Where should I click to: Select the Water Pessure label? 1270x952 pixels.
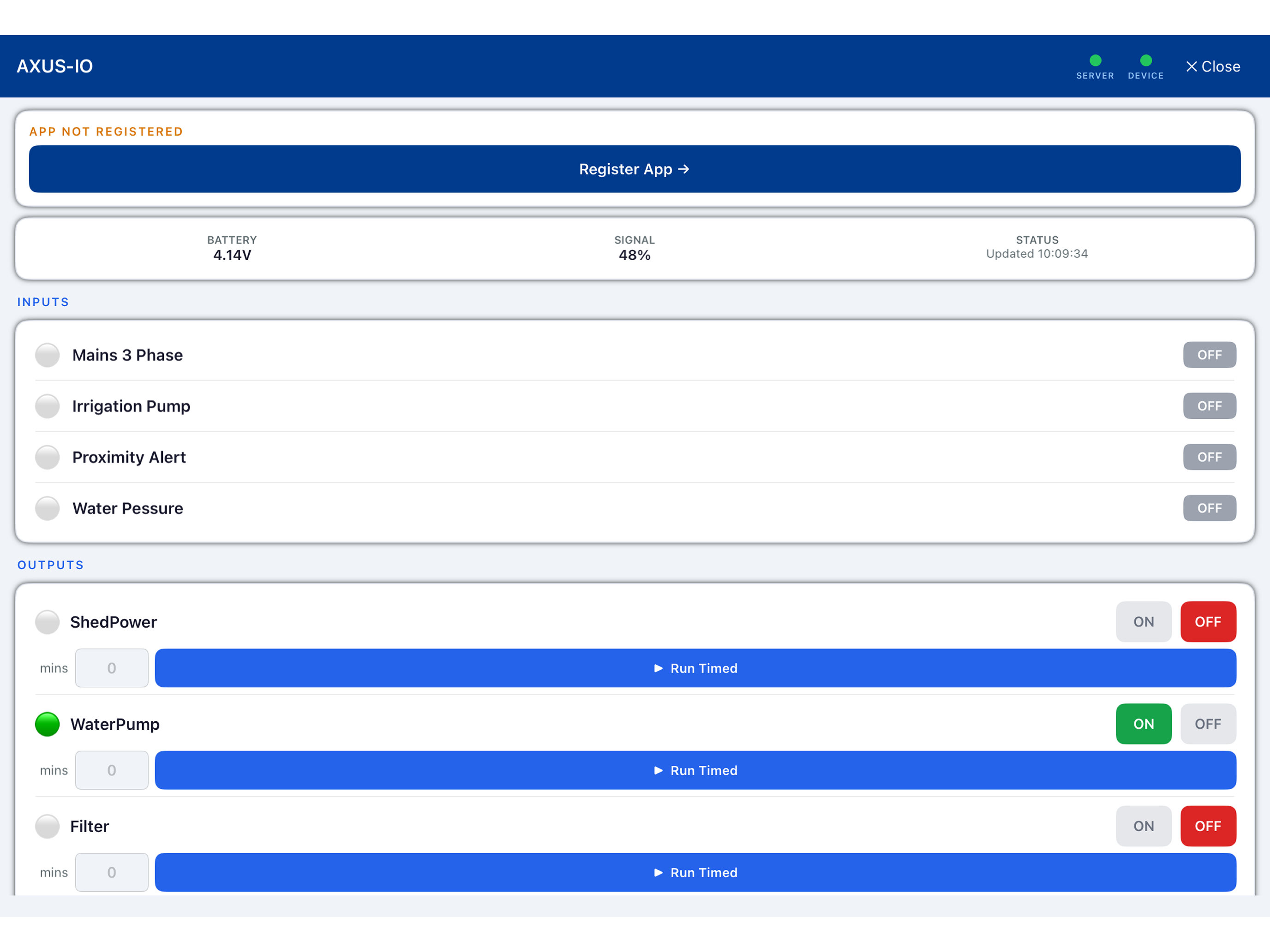point(127,508)
